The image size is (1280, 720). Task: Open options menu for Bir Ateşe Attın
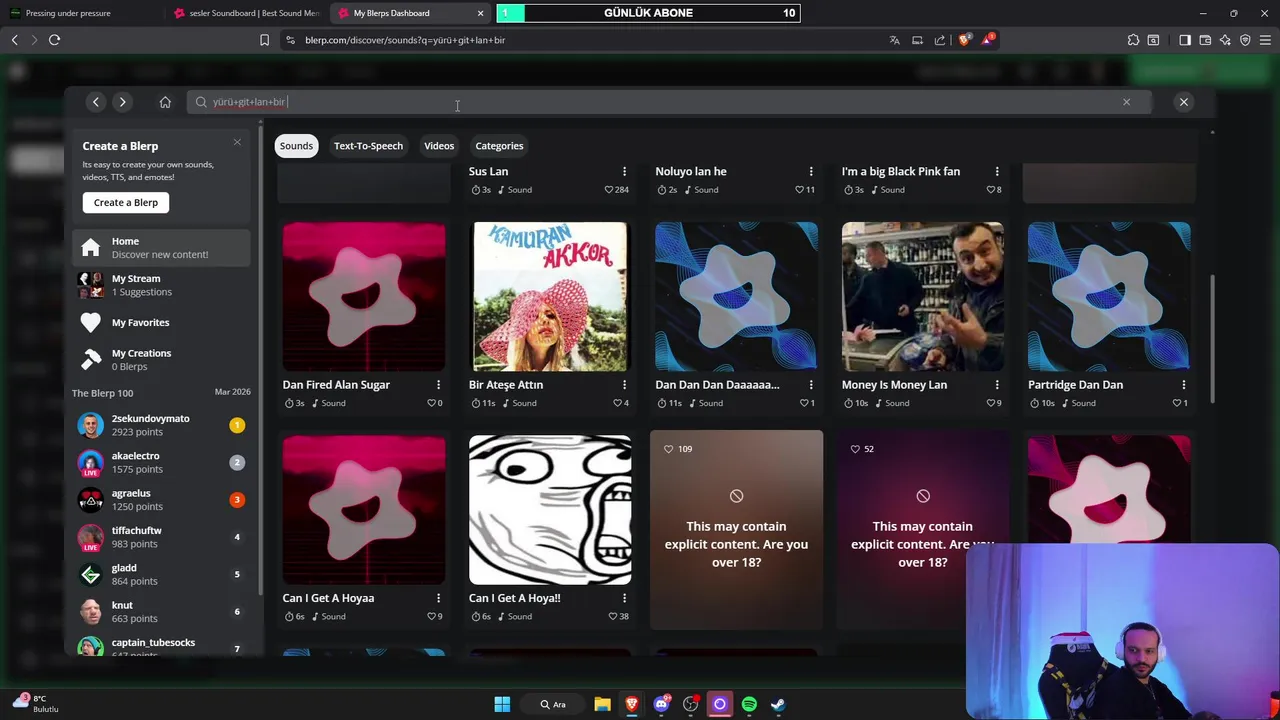[624, 384]
